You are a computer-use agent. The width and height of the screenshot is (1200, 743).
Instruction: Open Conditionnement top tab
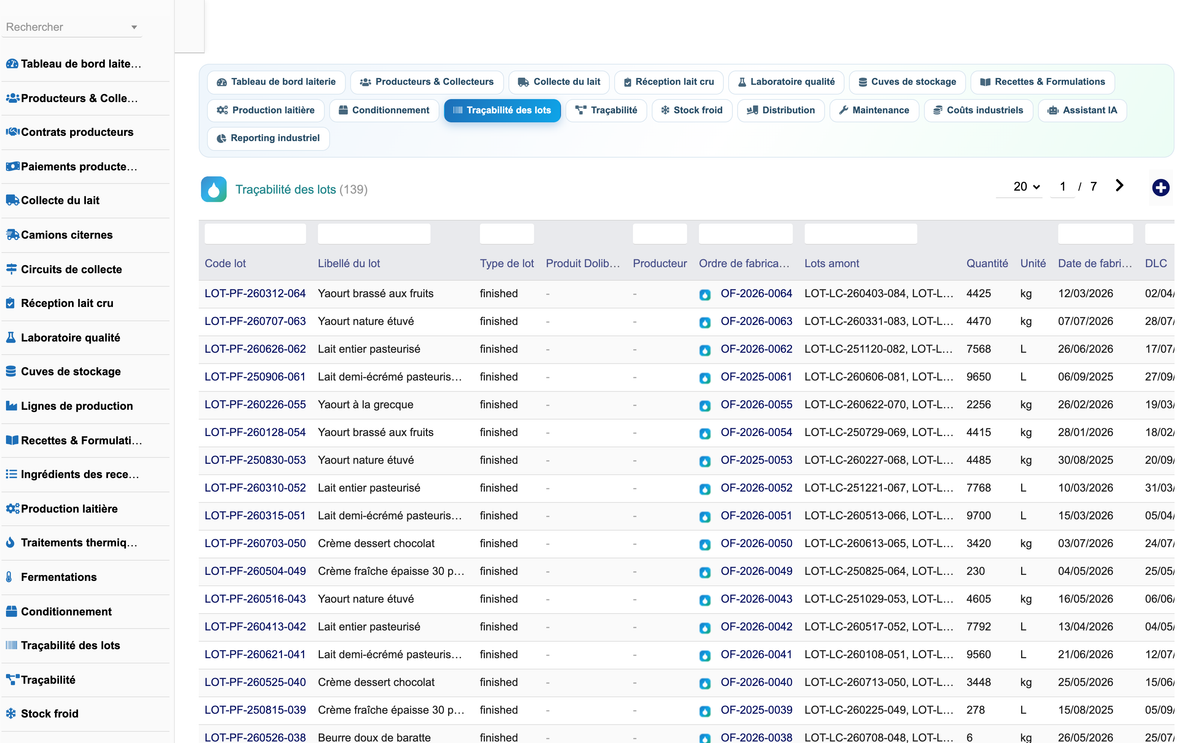(x=384, y=110)
